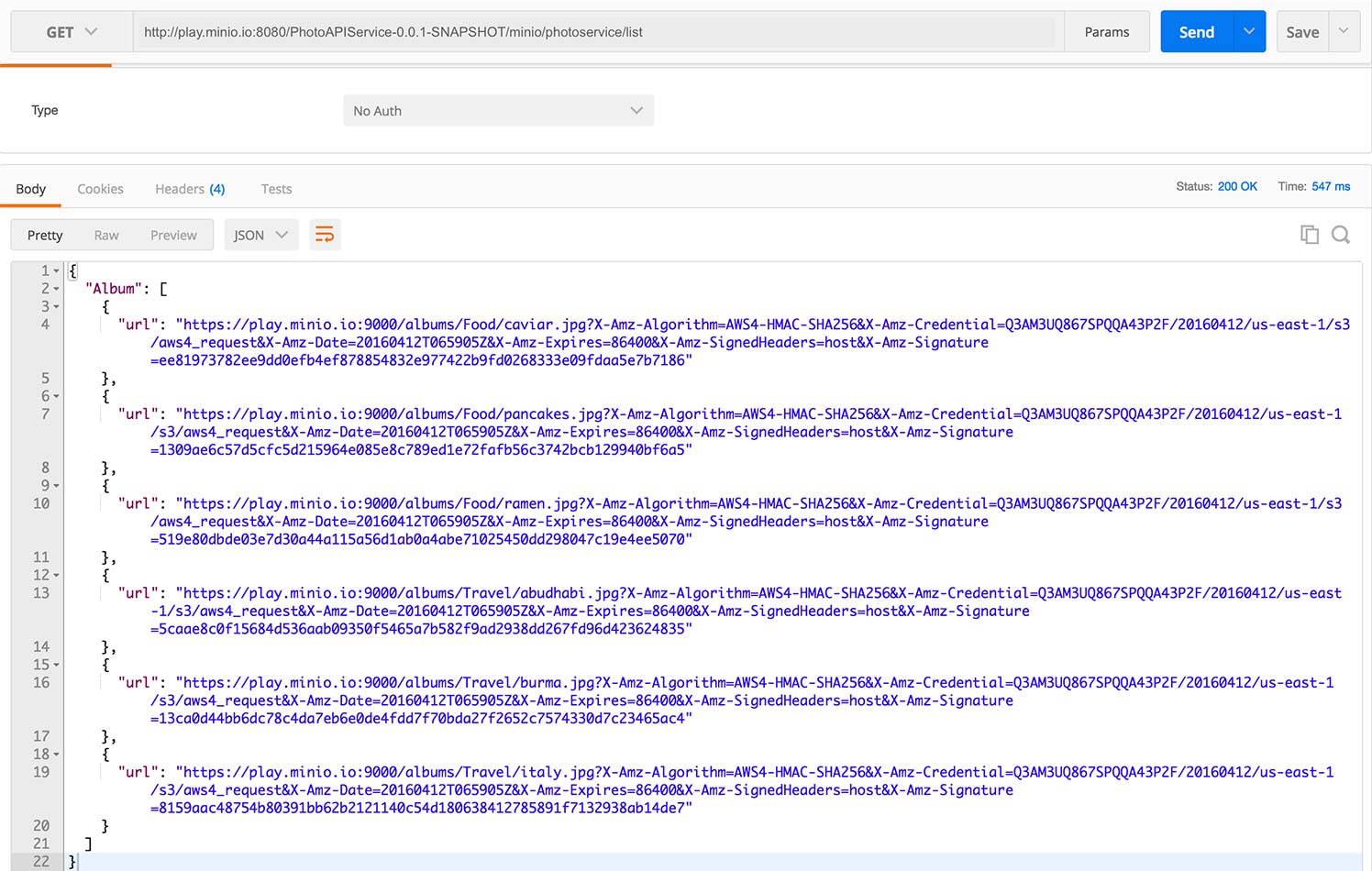Switch to the Headers (4) tab
The height and width of the screenshot is (871, 1372).
190,189
